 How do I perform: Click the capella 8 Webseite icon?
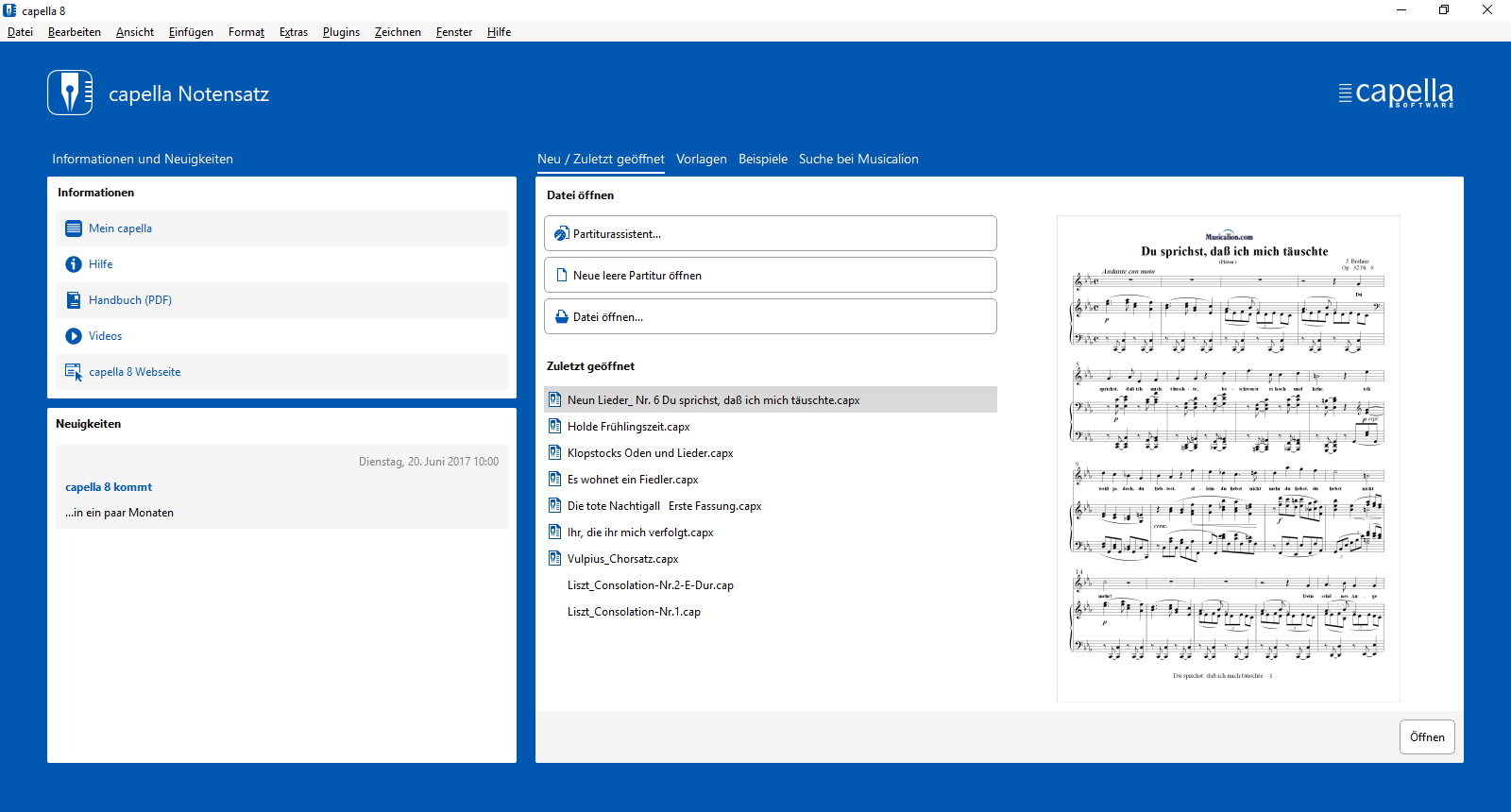point(74,372)
